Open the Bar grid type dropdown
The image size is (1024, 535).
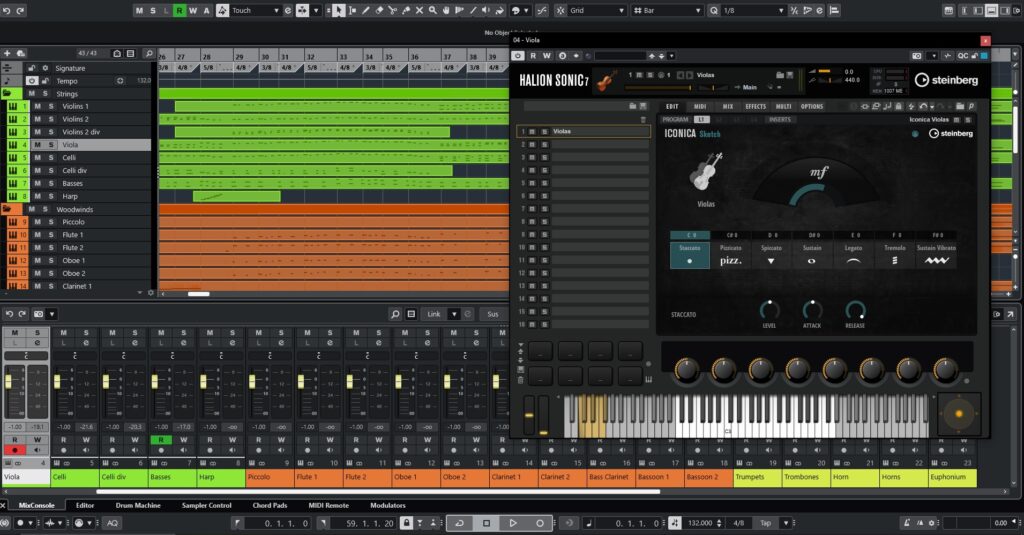pyautogui.click(x=698, y=10)
